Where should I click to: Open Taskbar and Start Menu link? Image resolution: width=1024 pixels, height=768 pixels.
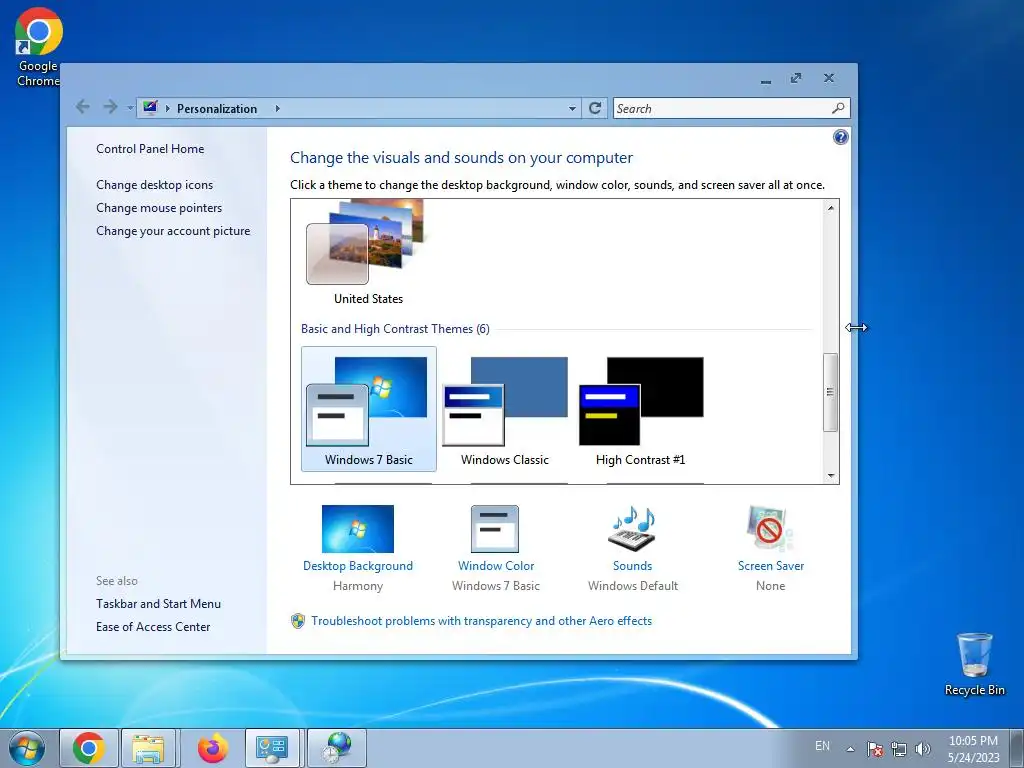(159, 603)
